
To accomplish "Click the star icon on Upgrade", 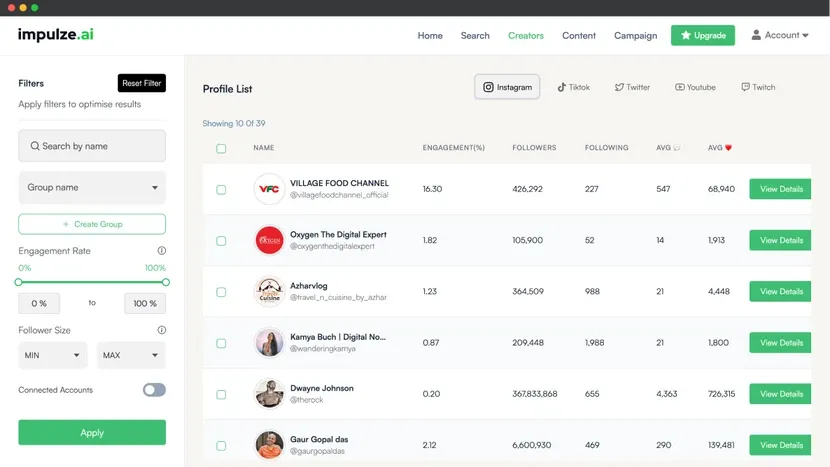I will point(685,35).
